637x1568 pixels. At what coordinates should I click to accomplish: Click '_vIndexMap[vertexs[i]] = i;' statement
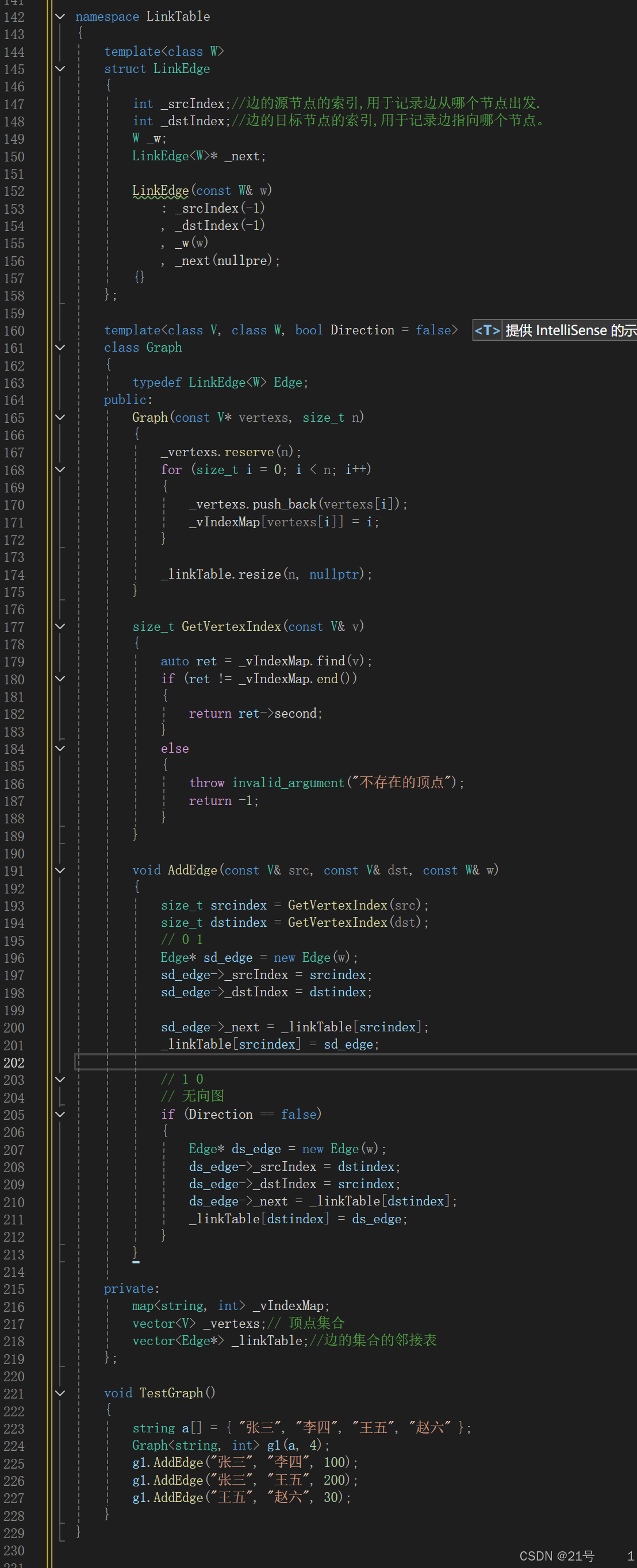coord(284,522)
